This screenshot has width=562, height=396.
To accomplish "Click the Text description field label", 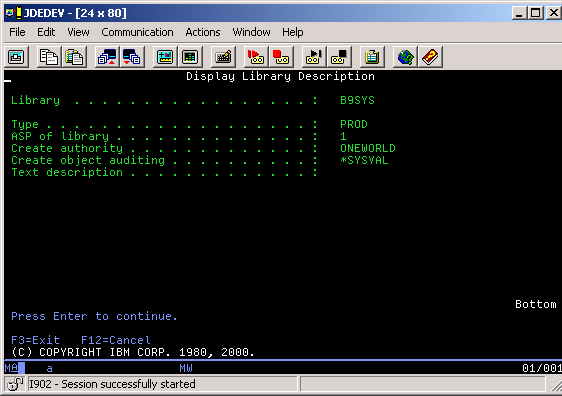I will point(67,172).
